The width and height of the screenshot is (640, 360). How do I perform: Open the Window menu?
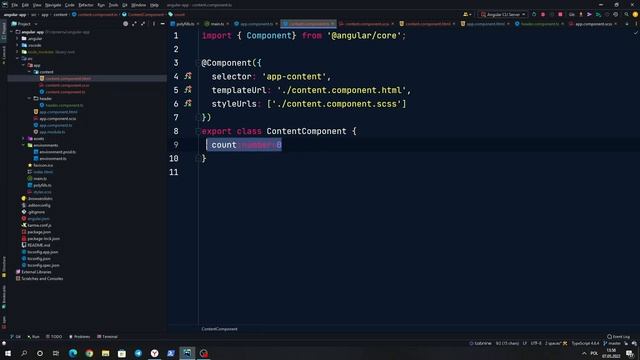tap(138, 5)
